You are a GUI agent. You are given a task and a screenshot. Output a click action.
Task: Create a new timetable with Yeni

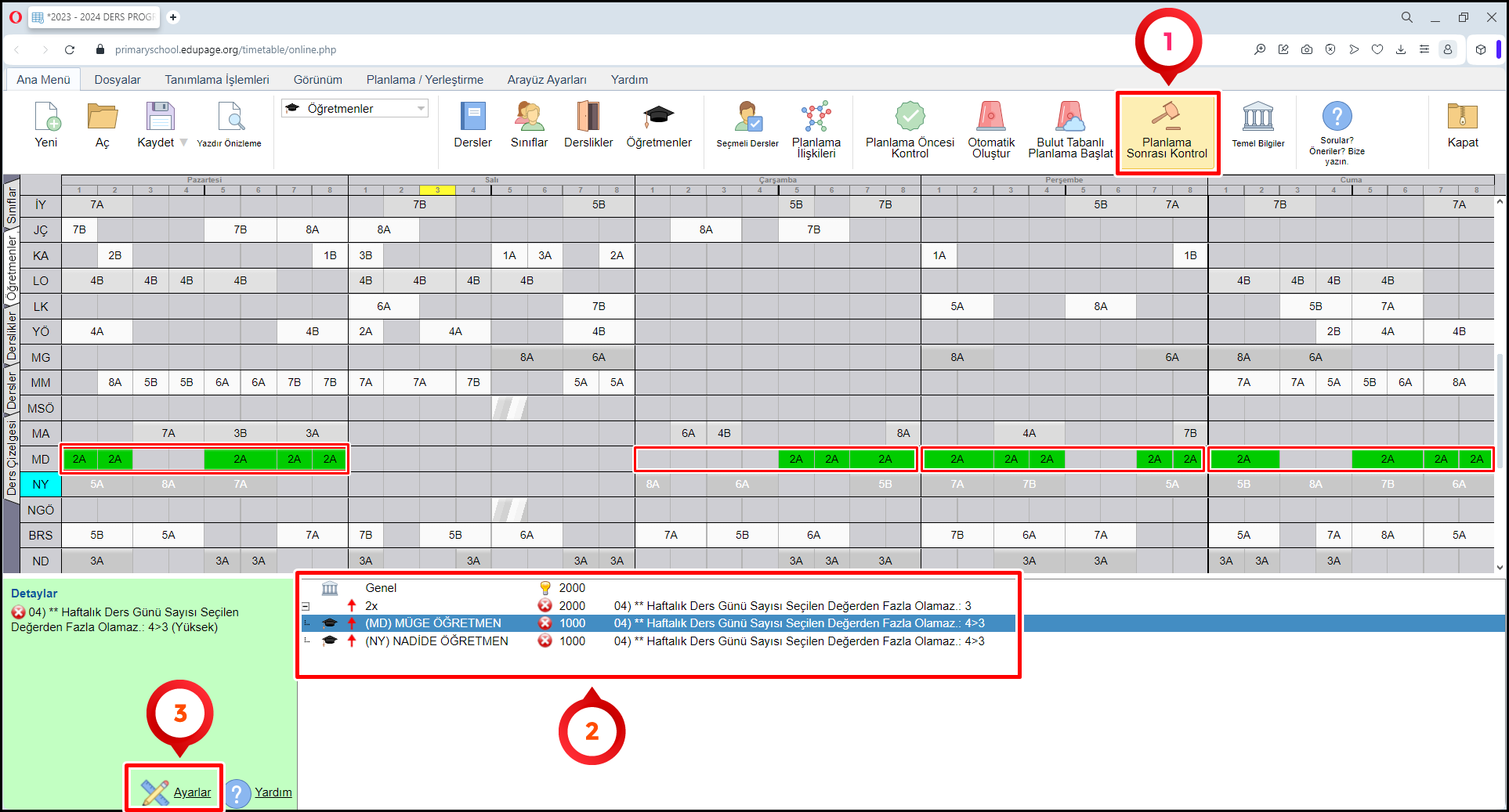tap(47, 125)
